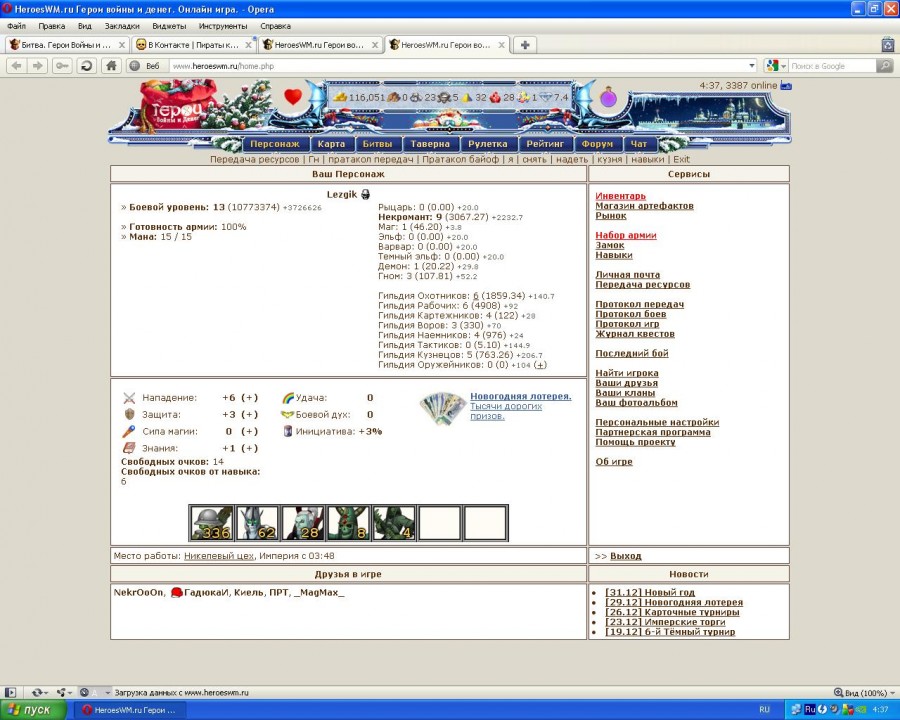The image size is (900, 720).
Task: Click the gold resource icon in header
Action: click(340, 97)
